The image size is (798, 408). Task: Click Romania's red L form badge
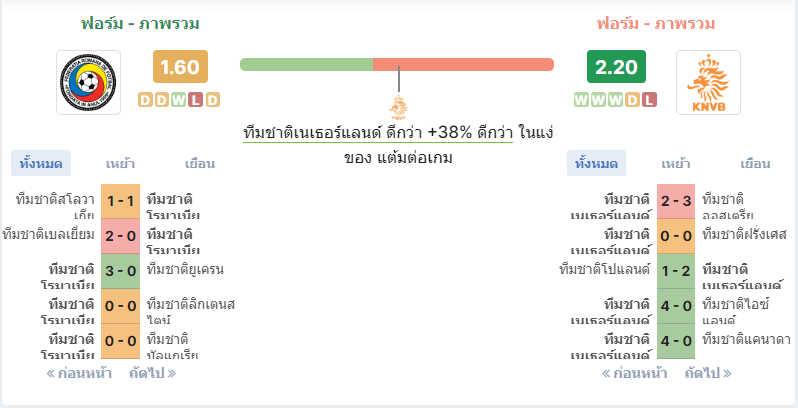pos(195,100)
